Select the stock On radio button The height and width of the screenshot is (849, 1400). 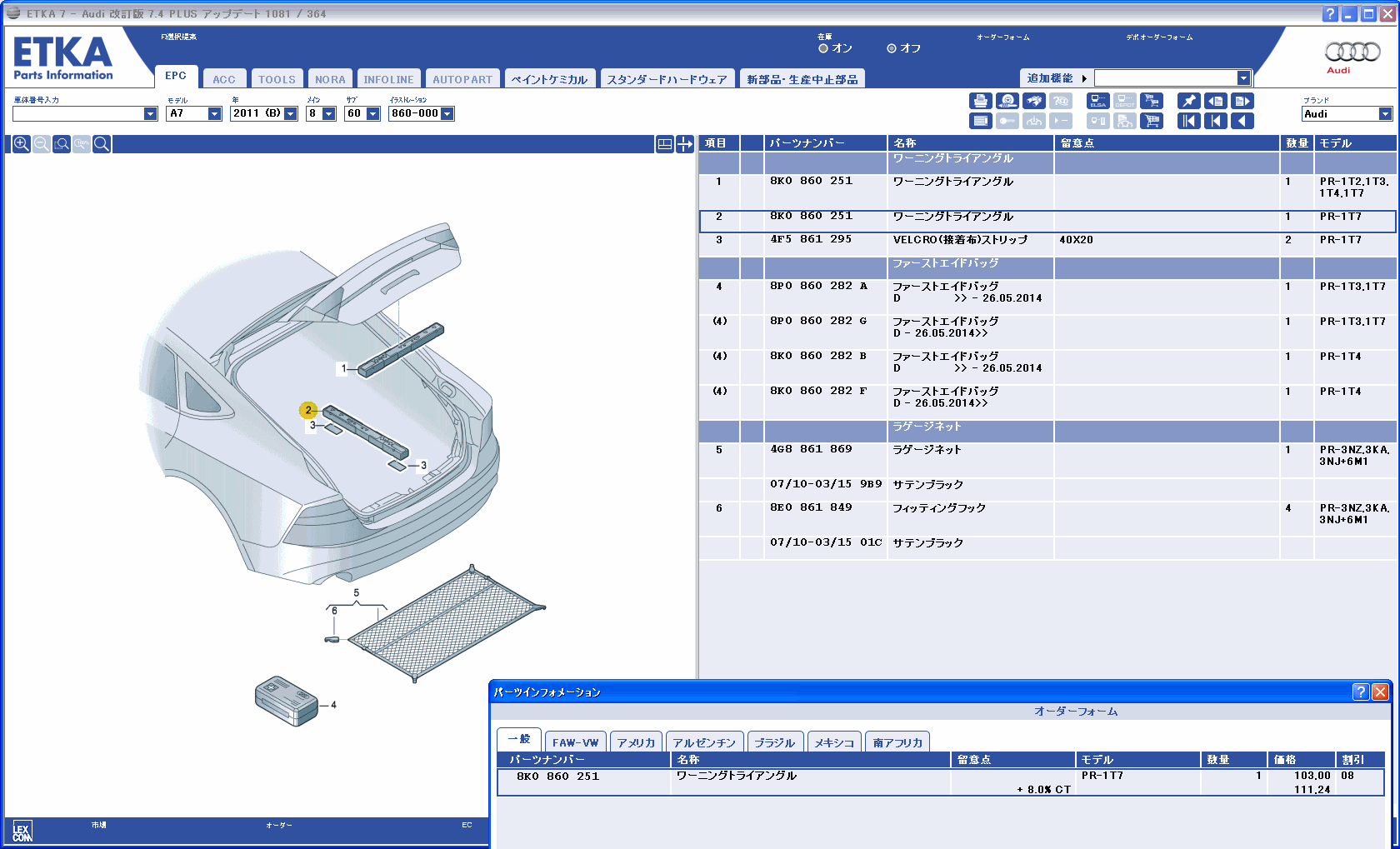[x=823, y=48]
